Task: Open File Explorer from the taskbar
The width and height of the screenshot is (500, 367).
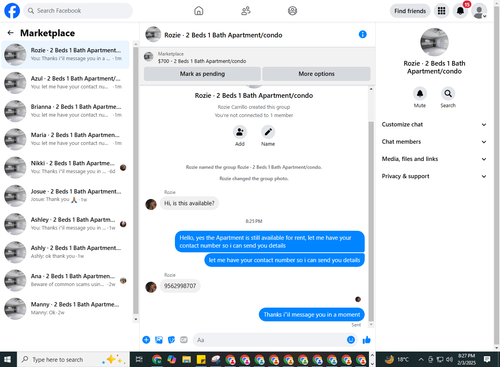Action: coord(186,359)
